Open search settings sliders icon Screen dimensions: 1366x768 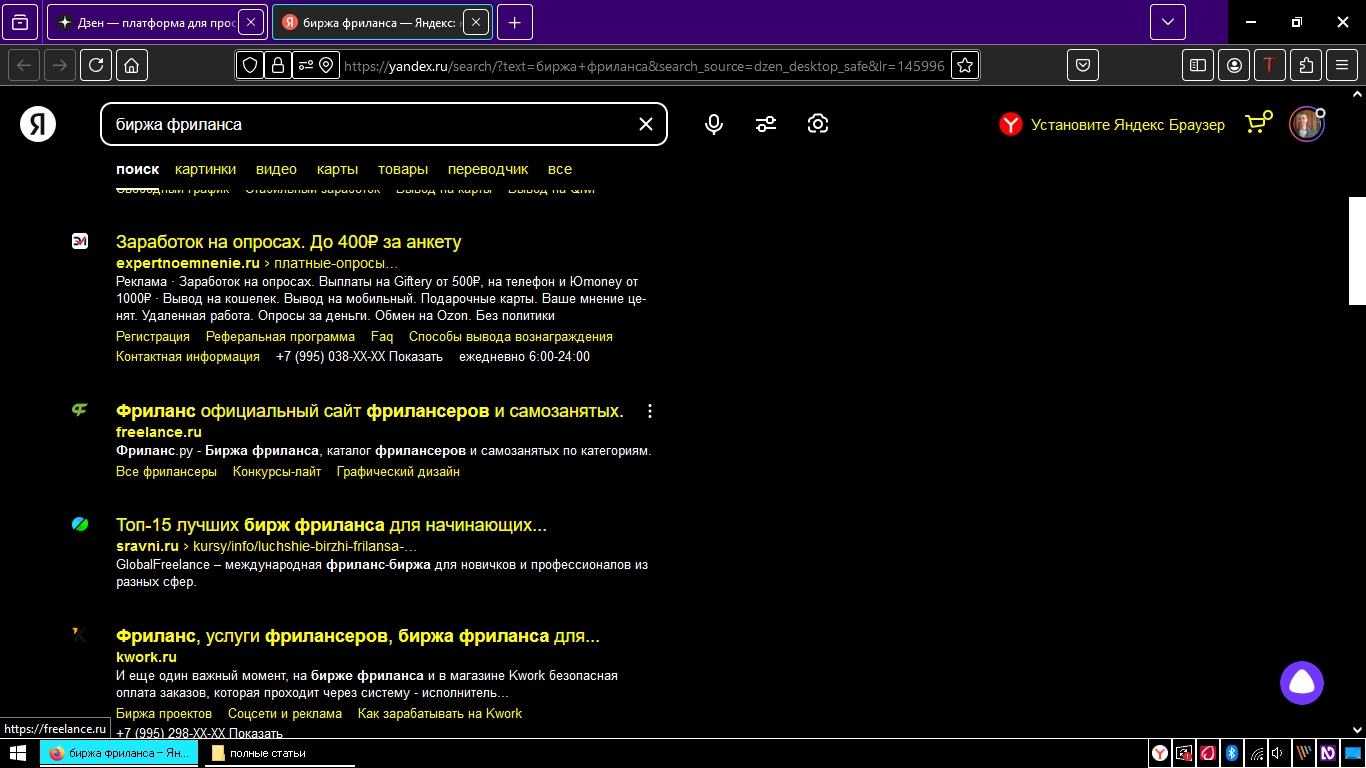[x=766, y=124]
